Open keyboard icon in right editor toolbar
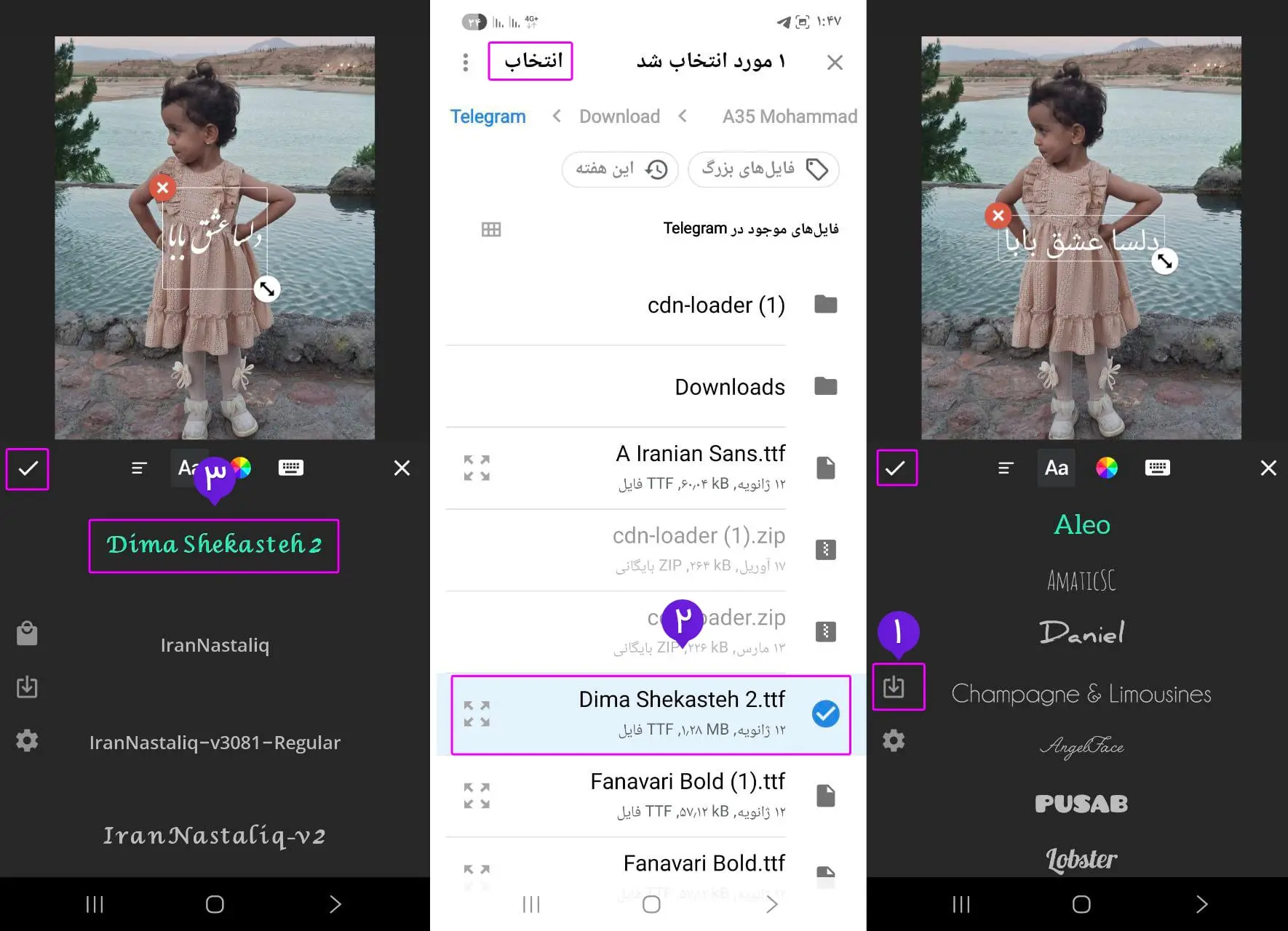The width and height of the screenshot is (1288, 931). tap(1157, 468)
